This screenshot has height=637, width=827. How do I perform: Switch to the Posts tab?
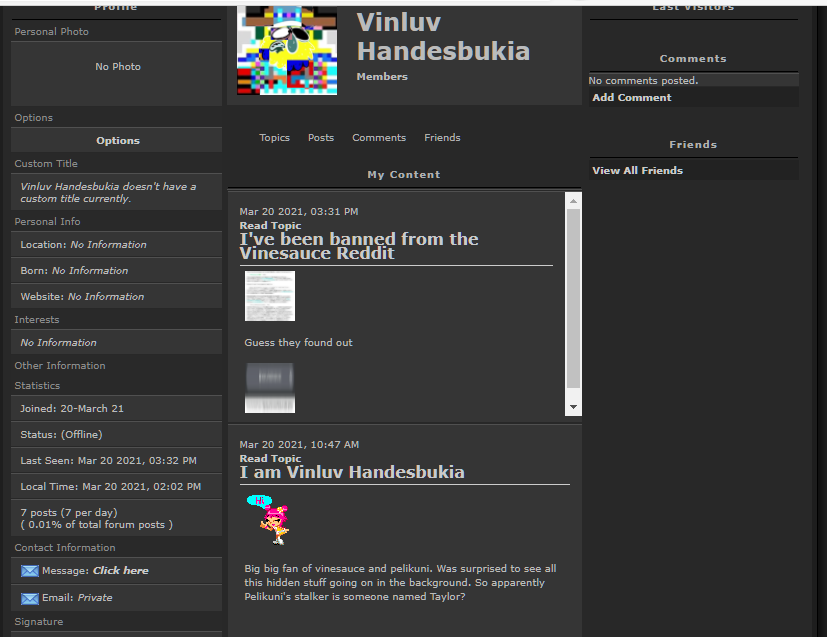click(321, 138)
